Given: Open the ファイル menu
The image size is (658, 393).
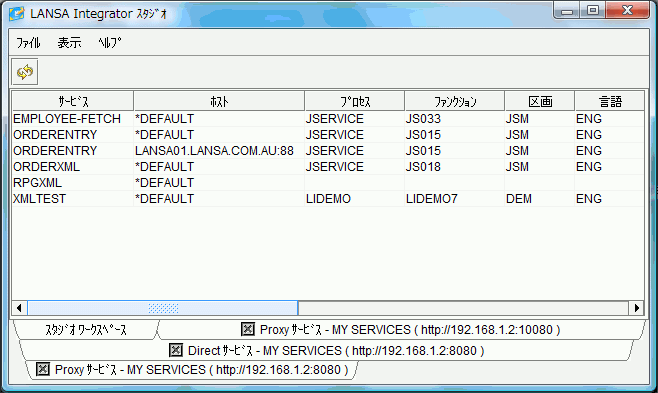Looking at the screenshot, I should [28, 43].
